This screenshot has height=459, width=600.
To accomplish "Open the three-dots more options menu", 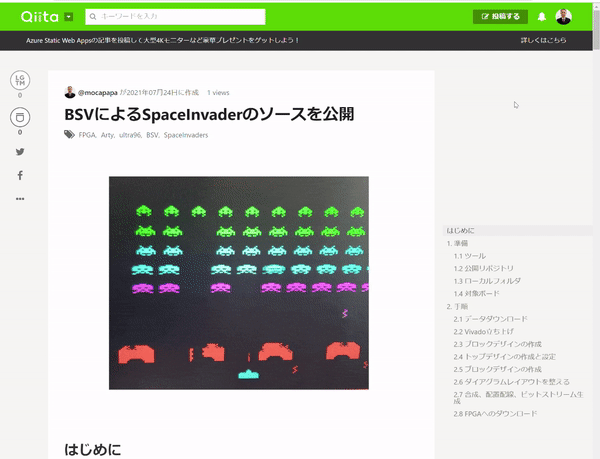I will (20, 199).
